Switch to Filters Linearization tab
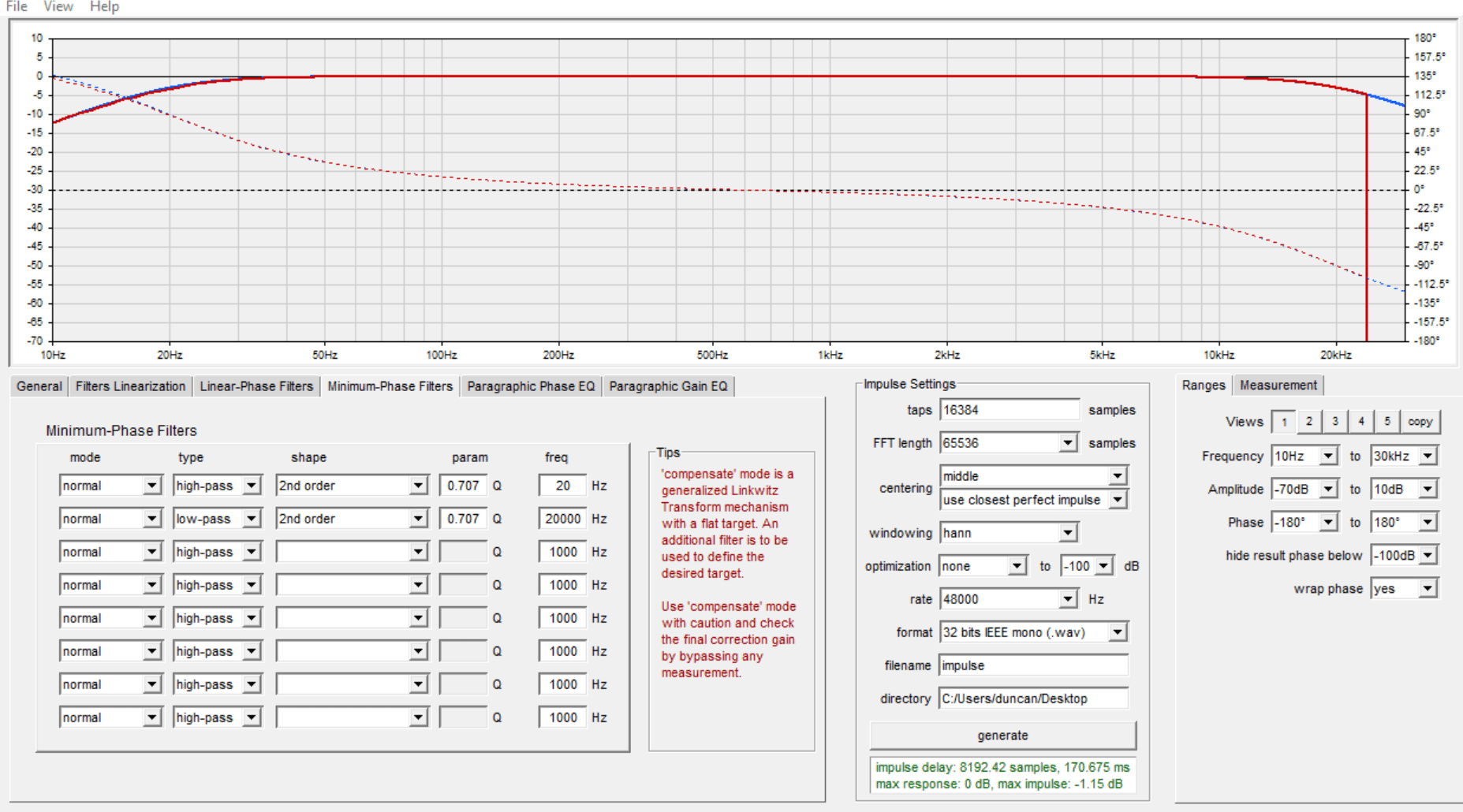 [x=130, y=386]
